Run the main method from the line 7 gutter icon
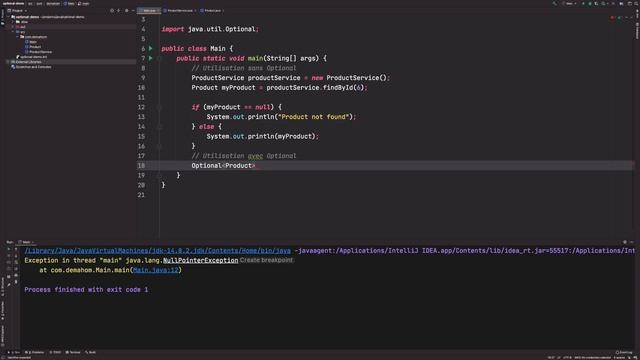 pos(151,58)
